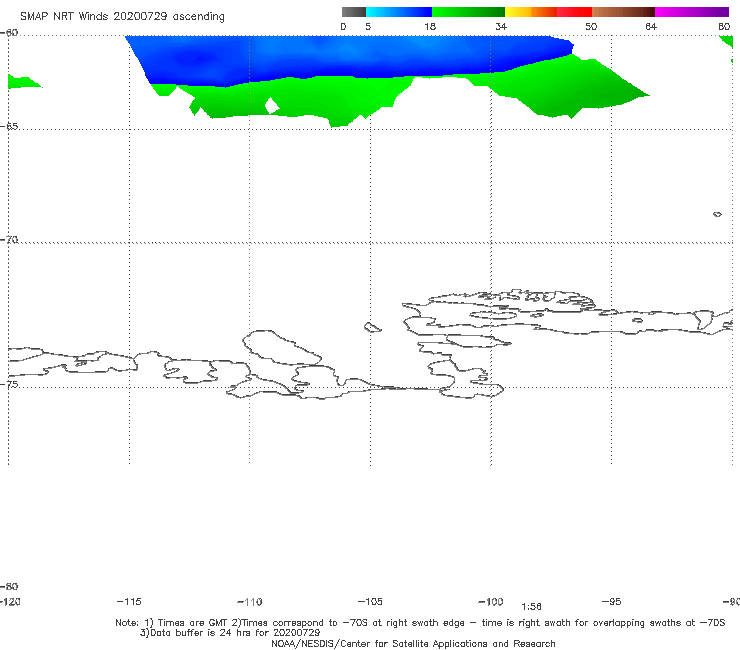The height and width of the screenshot is (650, 740).
Task: Click the red segment of the color scale
Action: tap(574, 12)
